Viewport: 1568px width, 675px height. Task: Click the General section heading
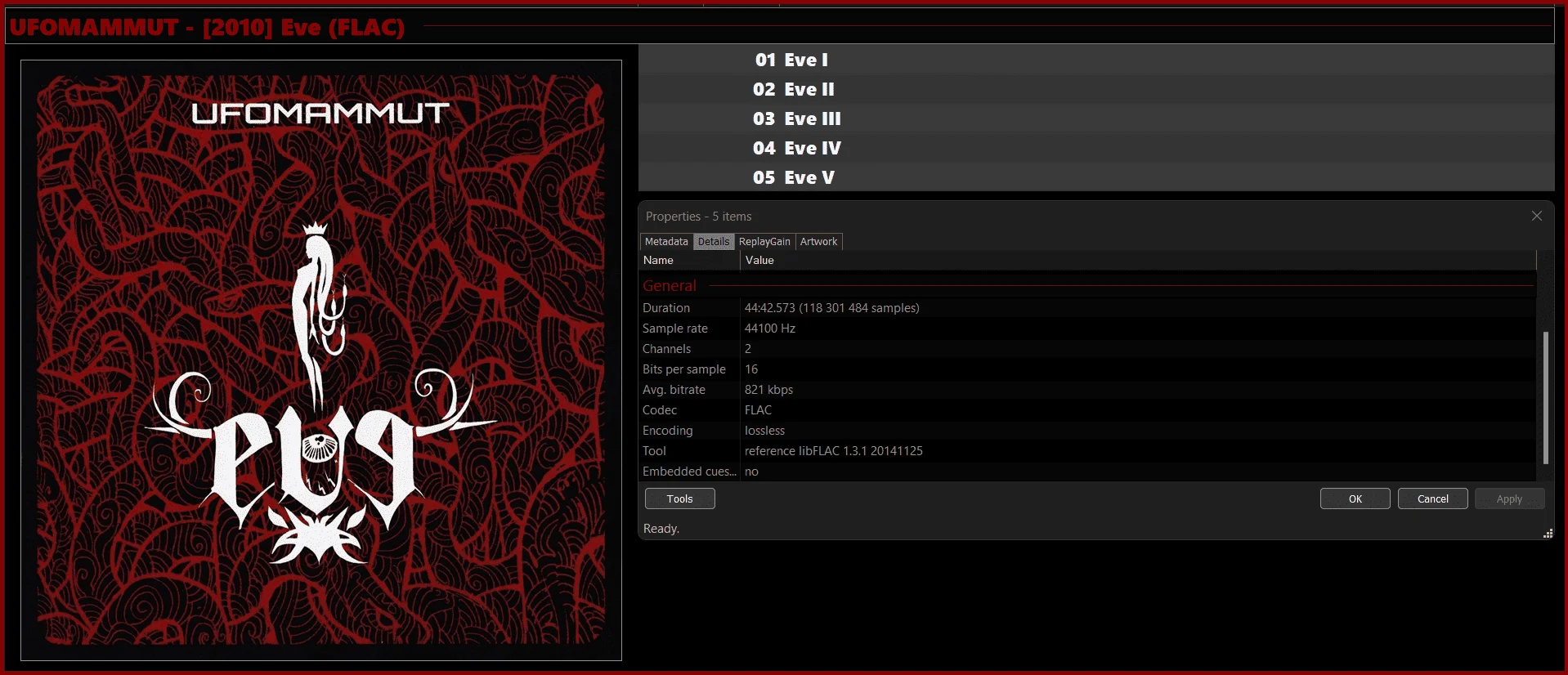(x=669, y=286)
